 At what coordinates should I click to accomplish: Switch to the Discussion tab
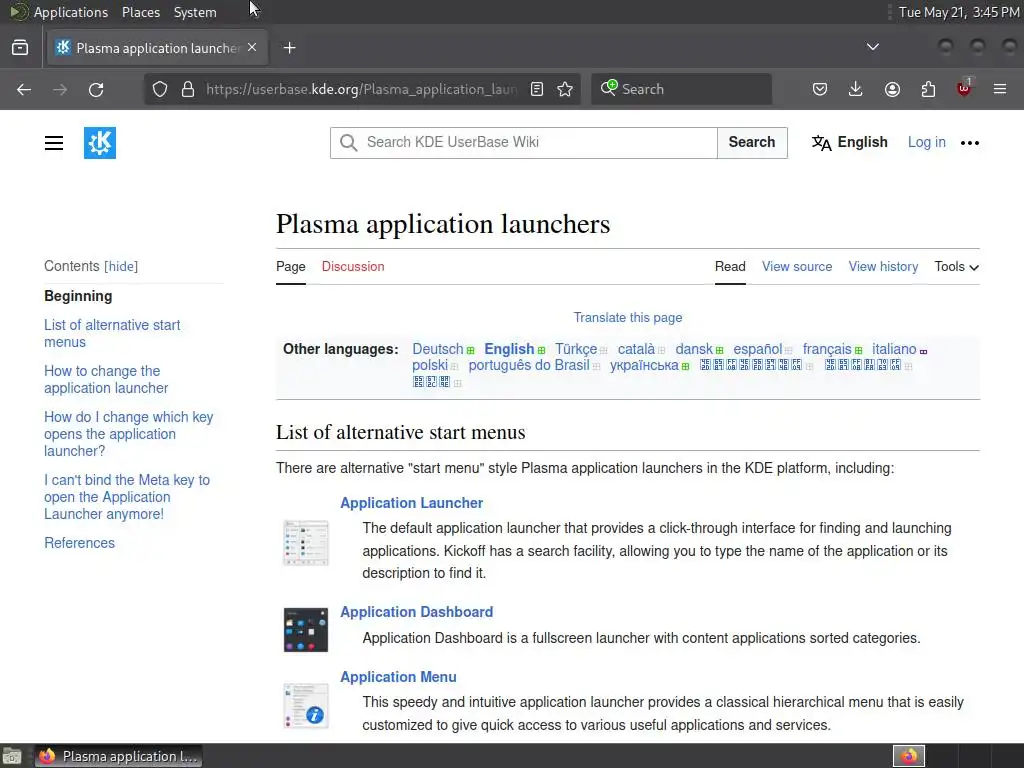click(x=353, y=266)
